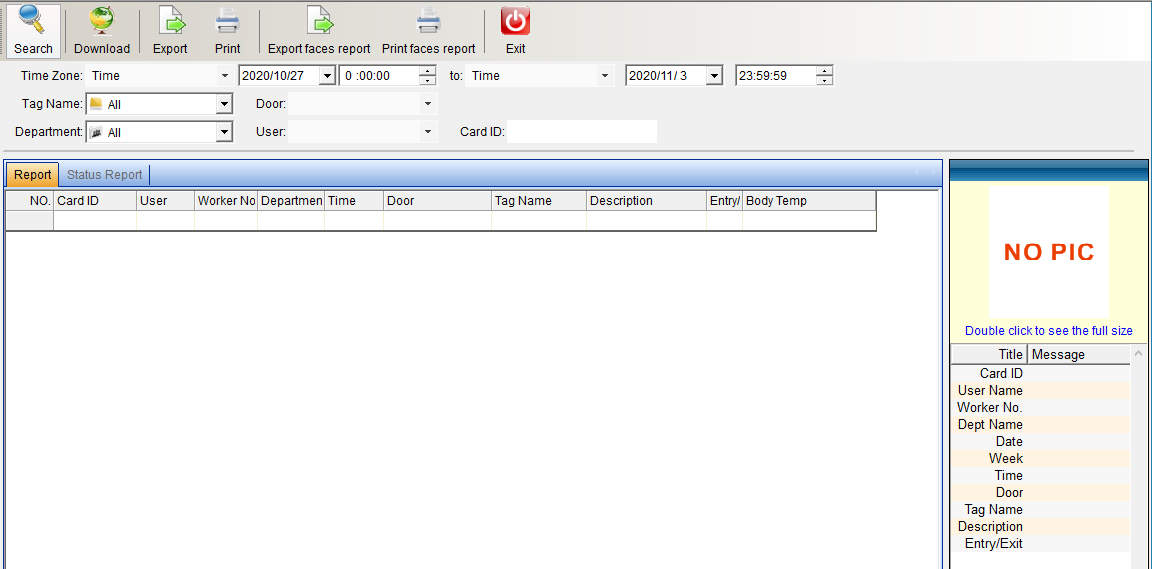Click the Download globe icon
Viewport: 1152px width, 569px height.
tap(102, 20)
